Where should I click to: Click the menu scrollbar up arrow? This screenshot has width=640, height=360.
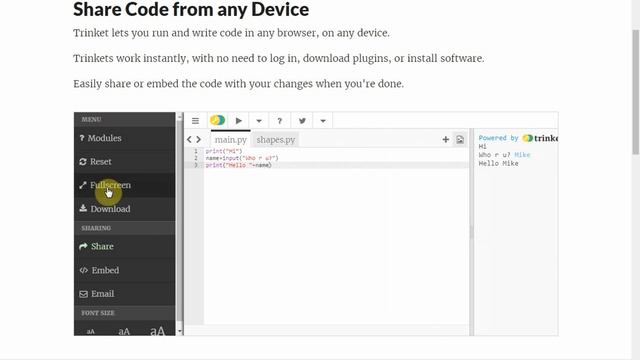click(180, 117)
